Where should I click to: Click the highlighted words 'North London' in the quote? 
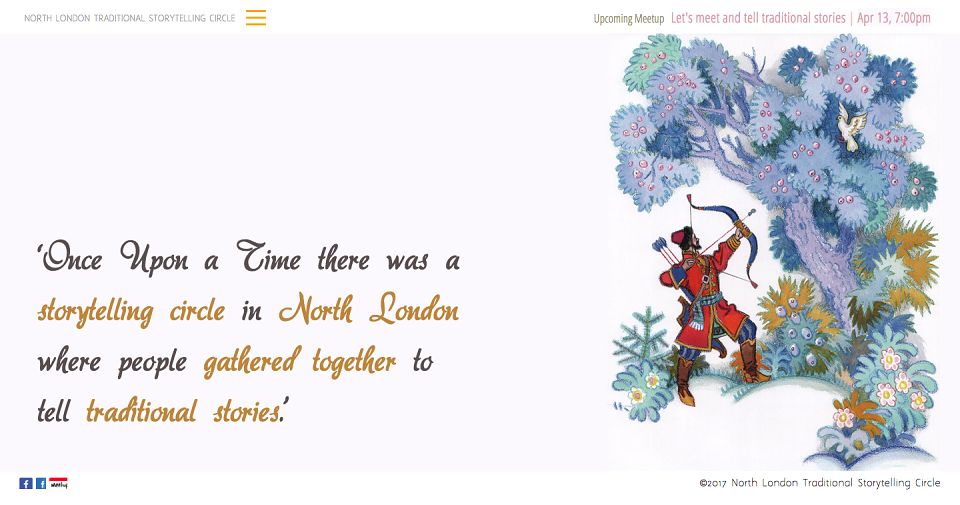(x=369, y=308)
